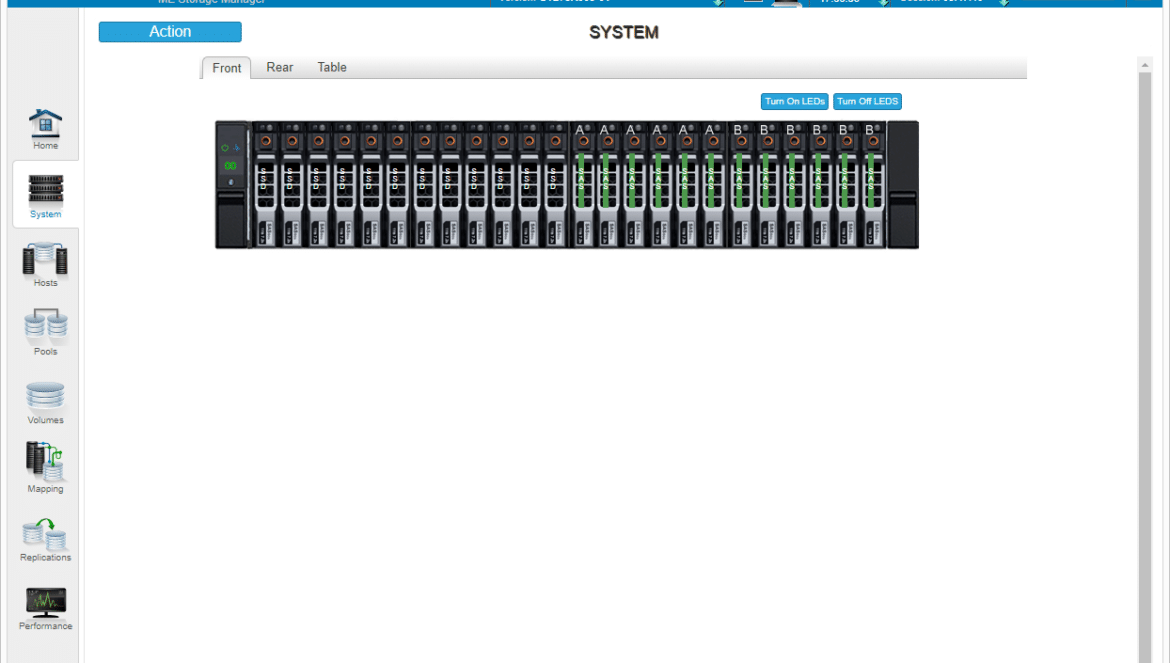The height and width of the screenshot is (663, 1170).
Task: Select the third SAS drive labeled A
Action: [634, 184]
